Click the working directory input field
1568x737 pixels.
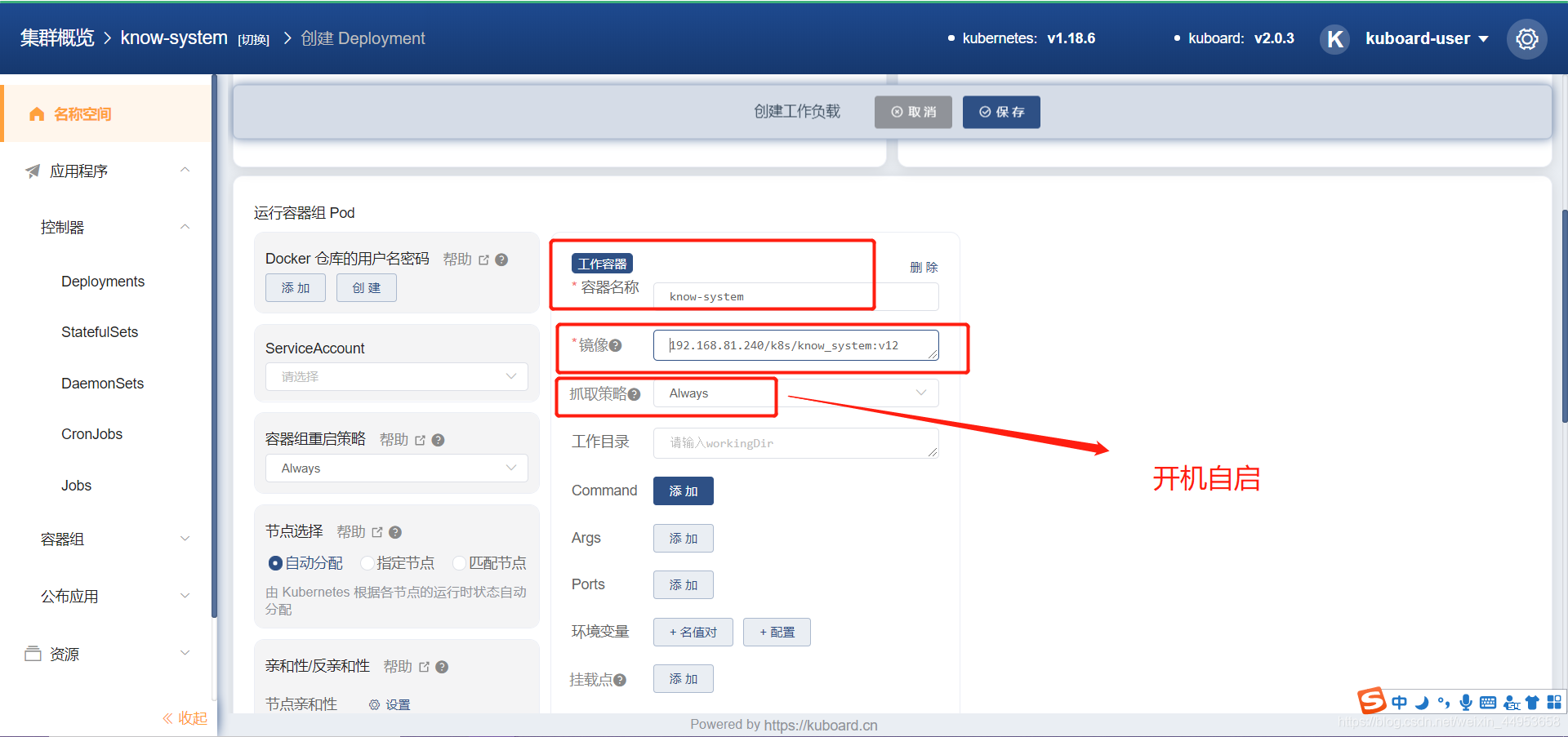796,443
